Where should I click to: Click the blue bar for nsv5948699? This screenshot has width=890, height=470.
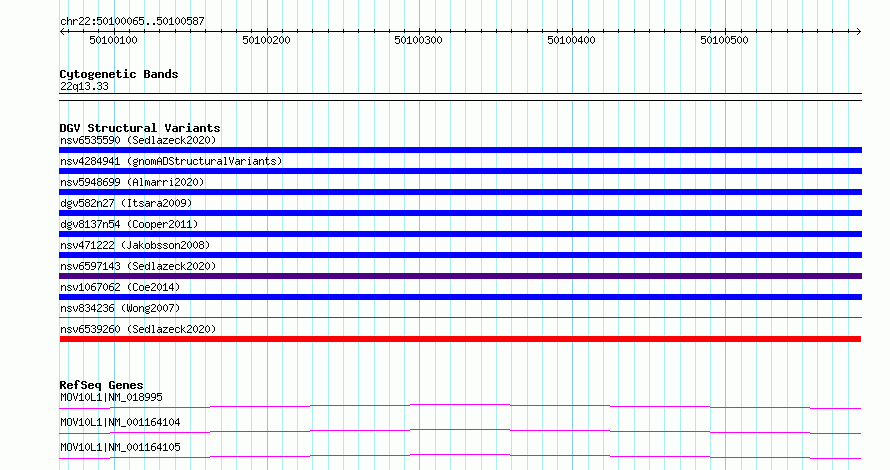click(x=460, y=192)
